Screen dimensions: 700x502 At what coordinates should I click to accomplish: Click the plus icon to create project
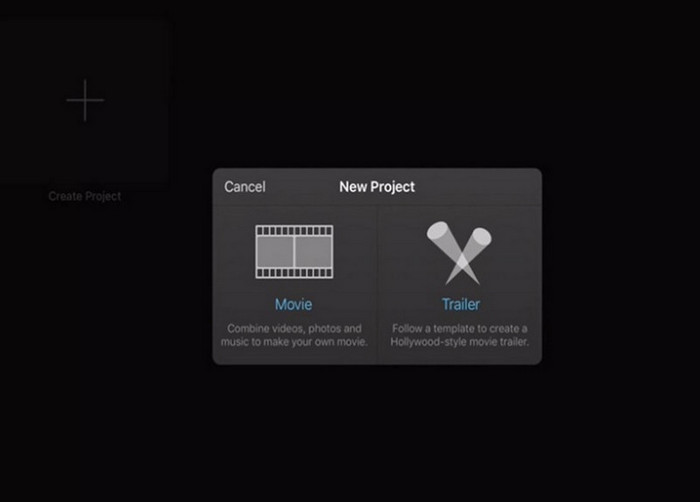(x=85, y=100)
